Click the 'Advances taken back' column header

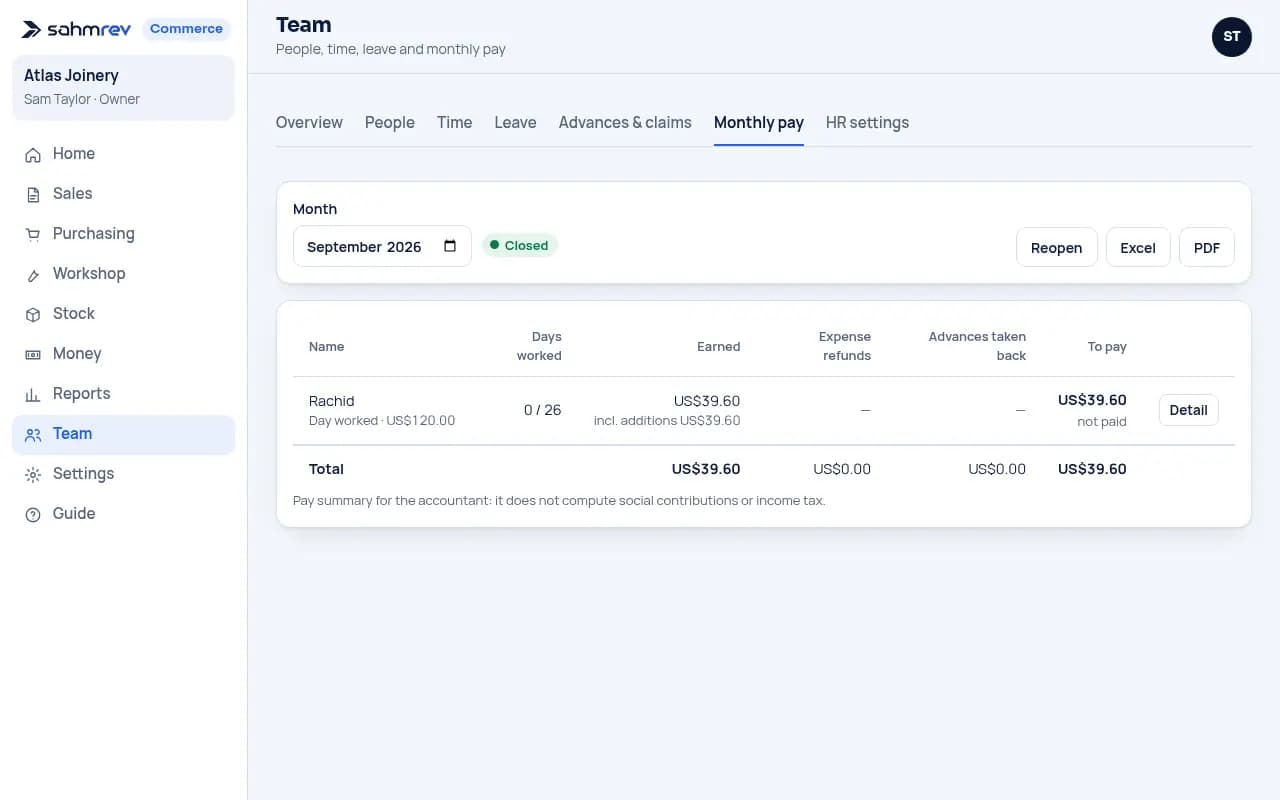(x=977, y=346)
